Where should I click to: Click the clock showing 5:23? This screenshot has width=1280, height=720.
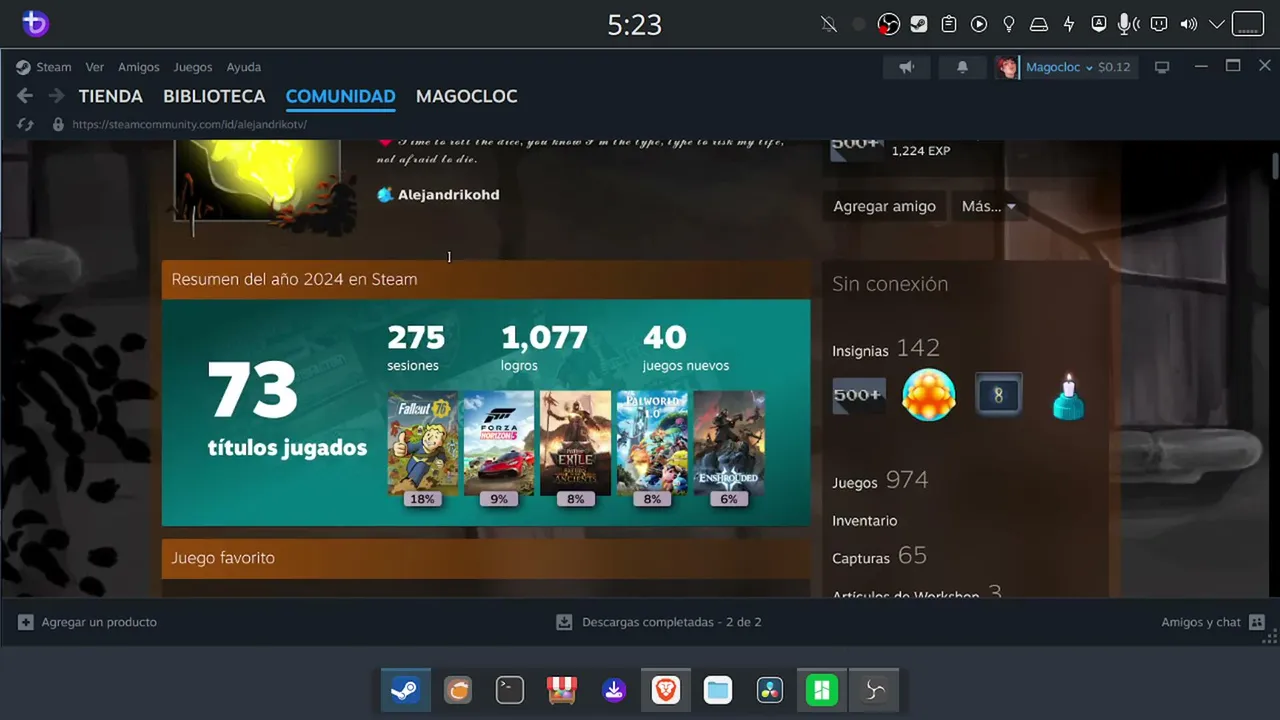635,24
